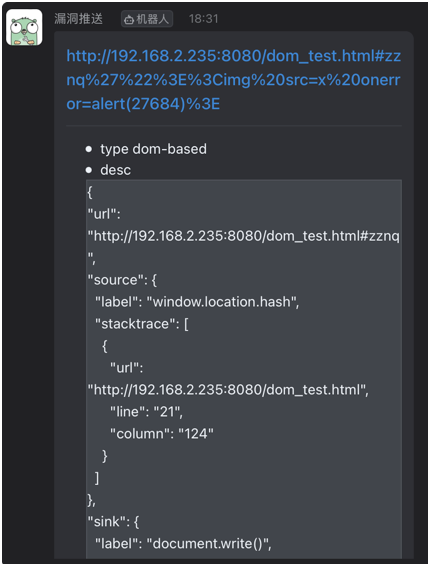Screen dimensions: 428x564
Task: Click the "stacktrace": [ line
Action: click(142, 324)
